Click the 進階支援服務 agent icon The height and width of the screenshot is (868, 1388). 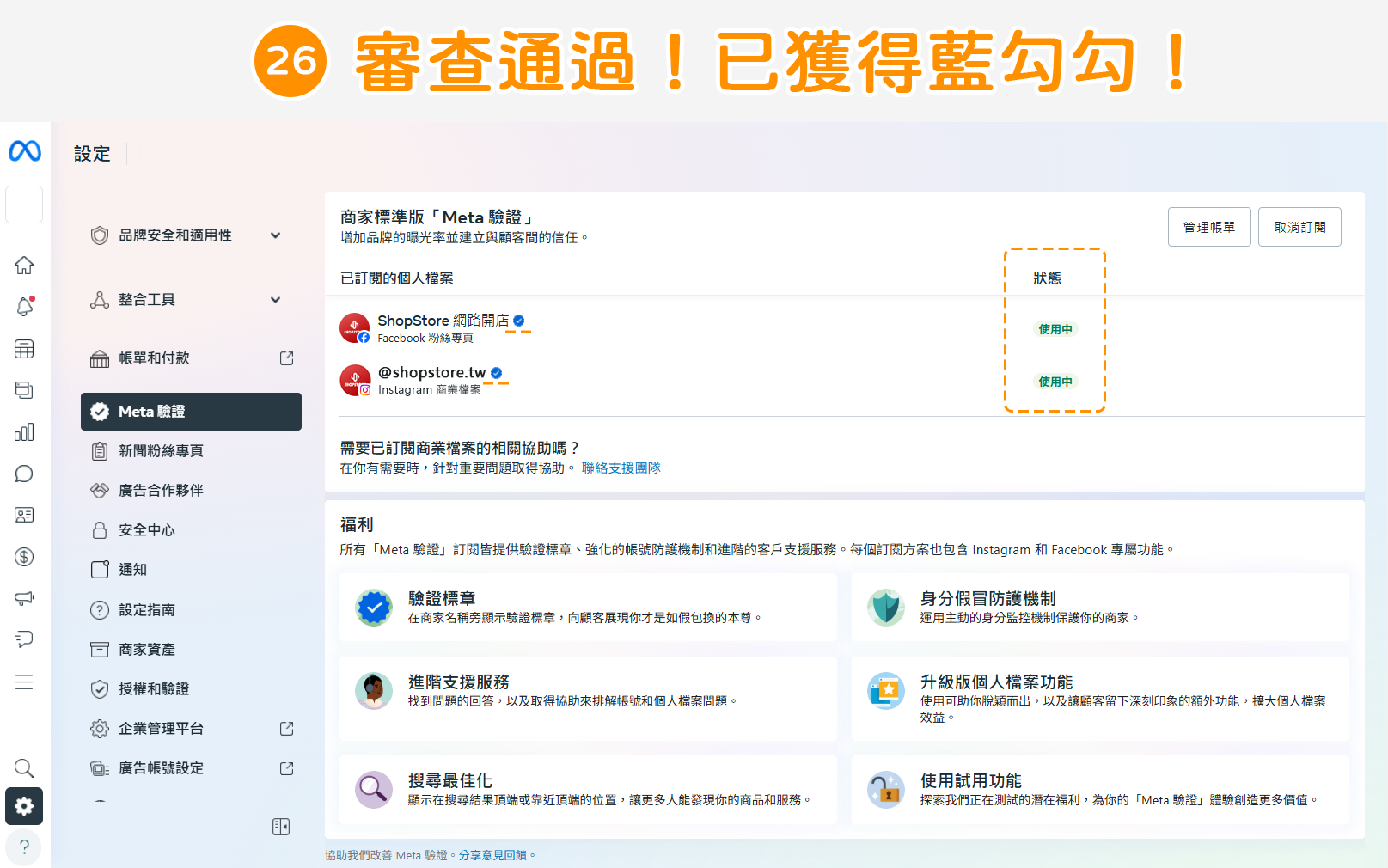(374, 691)
